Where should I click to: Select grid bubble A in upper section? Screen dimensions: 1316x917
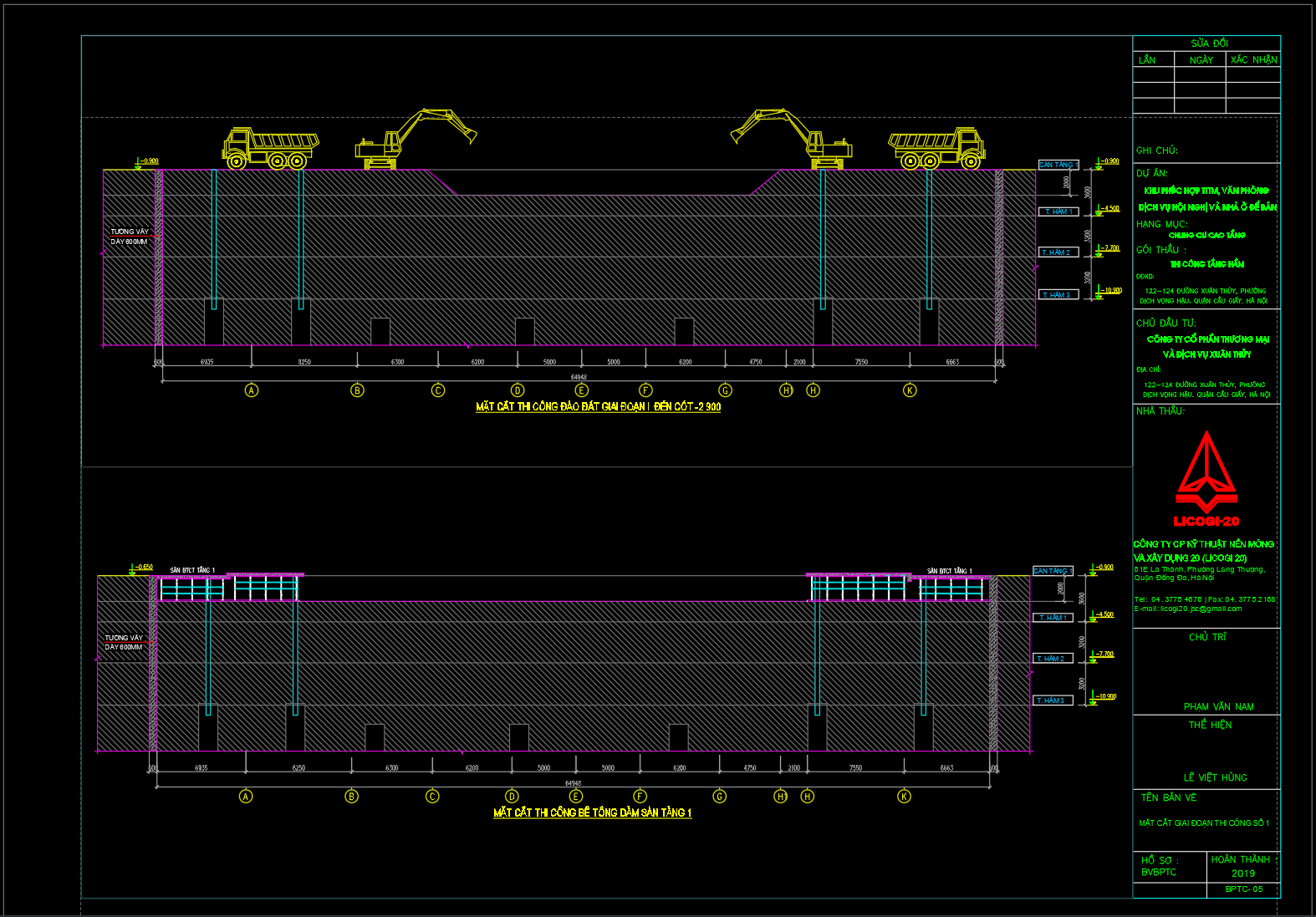[252, 390]
